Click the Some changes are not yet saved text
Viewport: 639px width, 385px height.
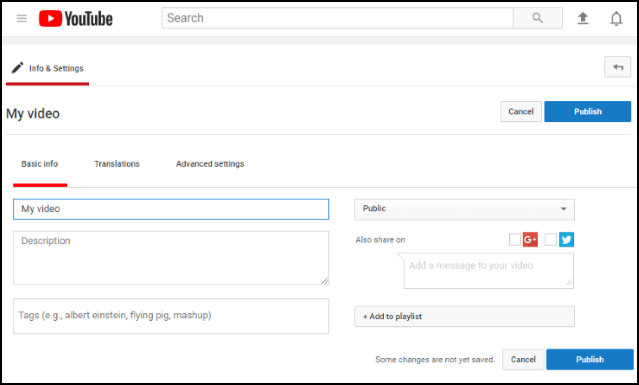click(x=435, y=359)
